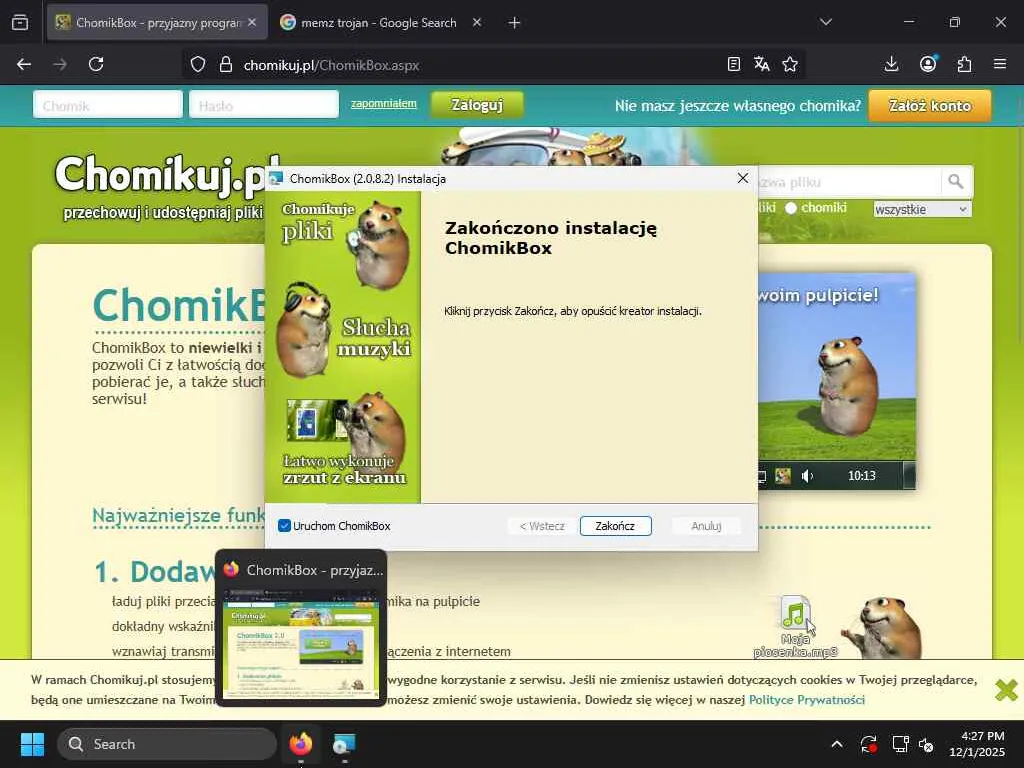Reload the current page
The height and width of the screenshot is (768, 1024).
(x=96, y=64)
